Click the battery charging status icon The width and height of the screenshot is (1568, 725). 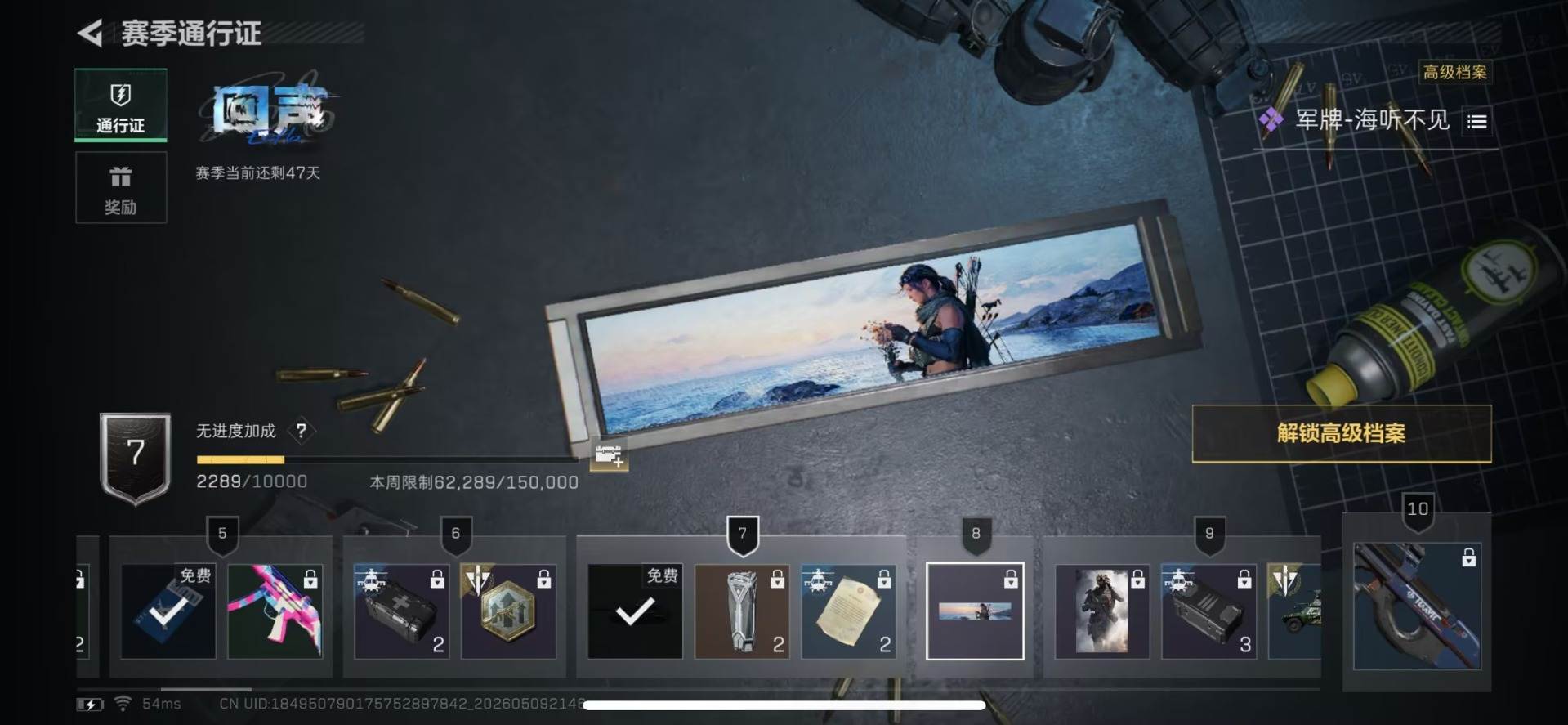click(90, 704)
